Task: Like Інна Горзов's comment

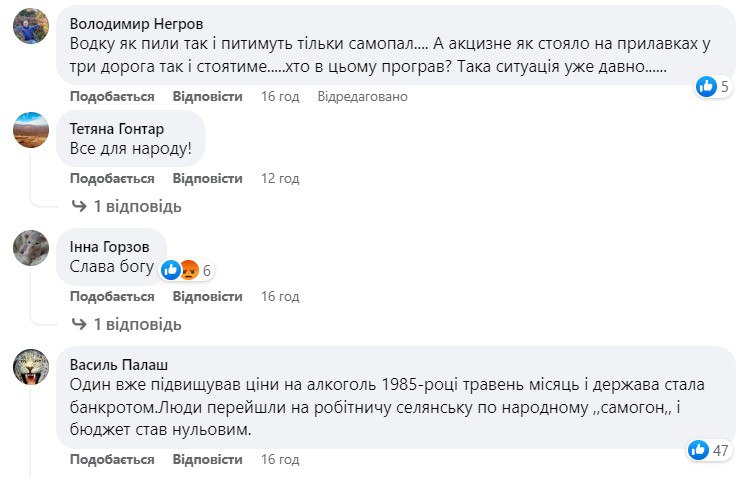Action: (x=112, y=297)
